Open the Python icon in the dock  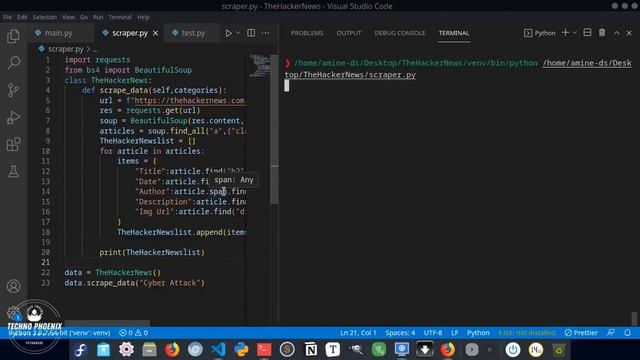click(241, 350)
